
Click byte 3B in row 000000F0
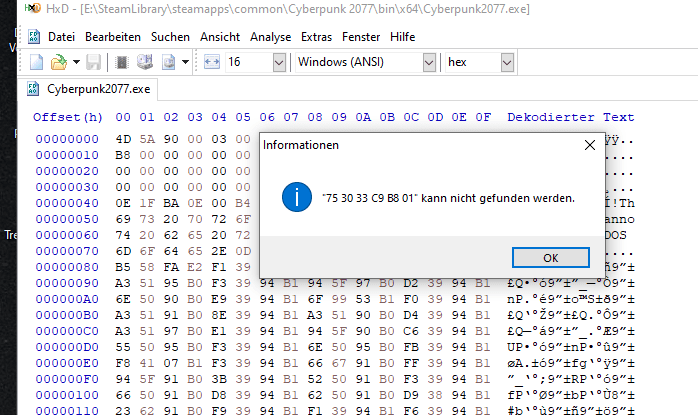[x=219, y=379]
